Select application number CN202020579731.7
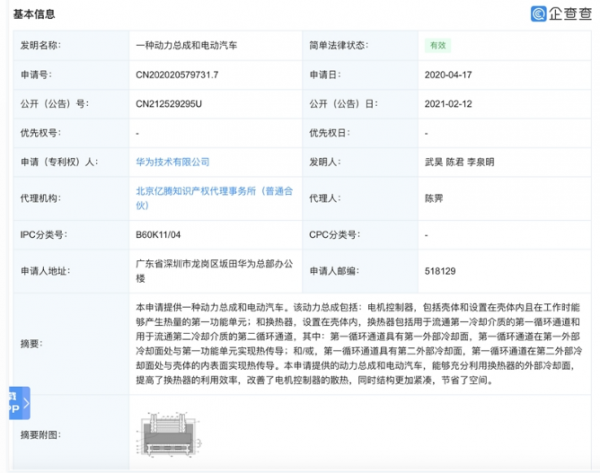 point(177,75)
